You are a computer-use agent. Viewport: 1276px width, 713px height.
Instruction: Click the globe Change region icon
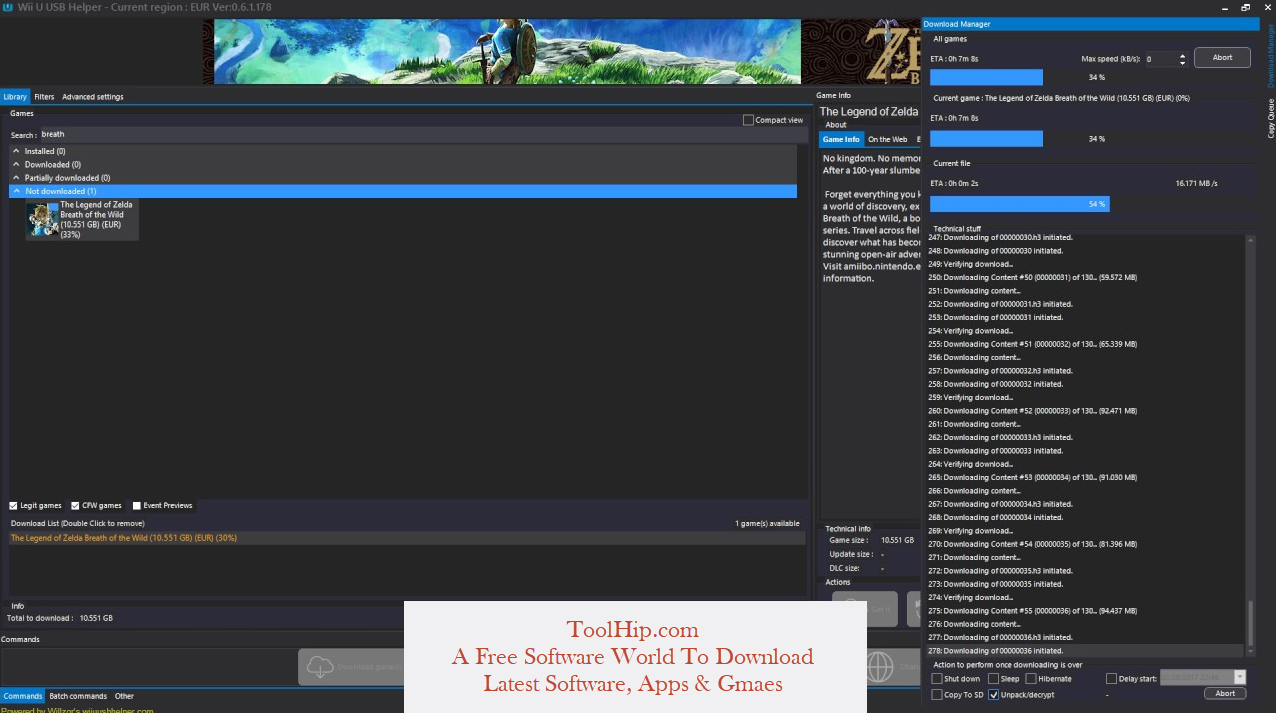(x=879, y=666)
